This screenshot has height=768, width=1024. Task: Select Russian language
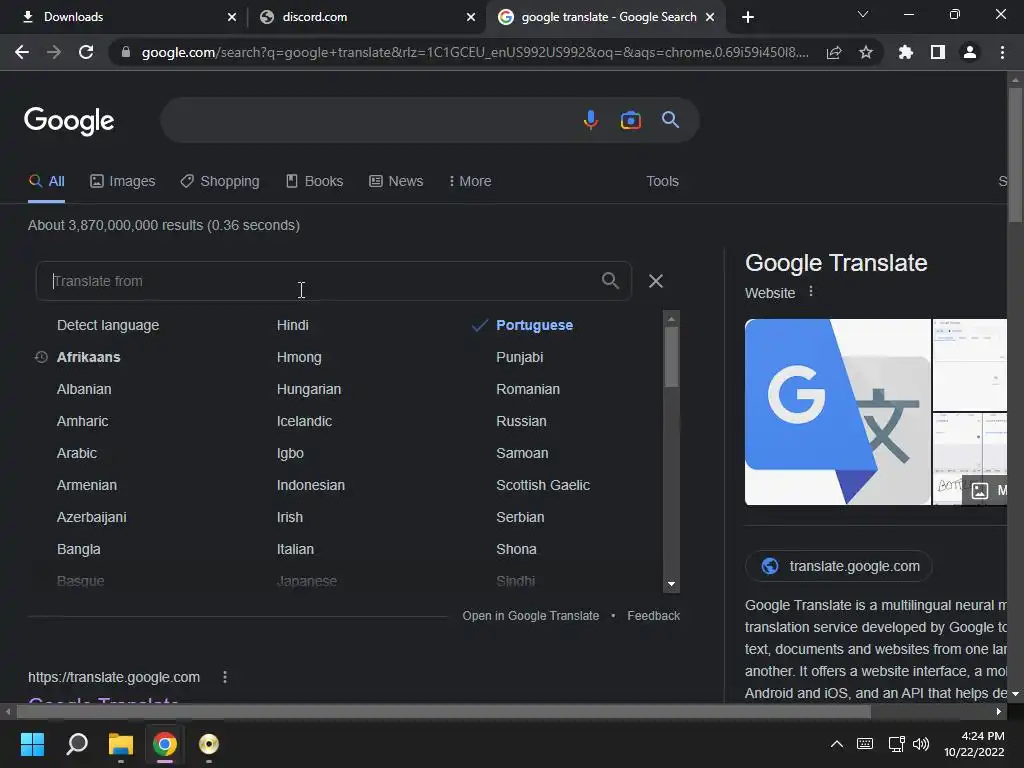click(x=521, y=421)
